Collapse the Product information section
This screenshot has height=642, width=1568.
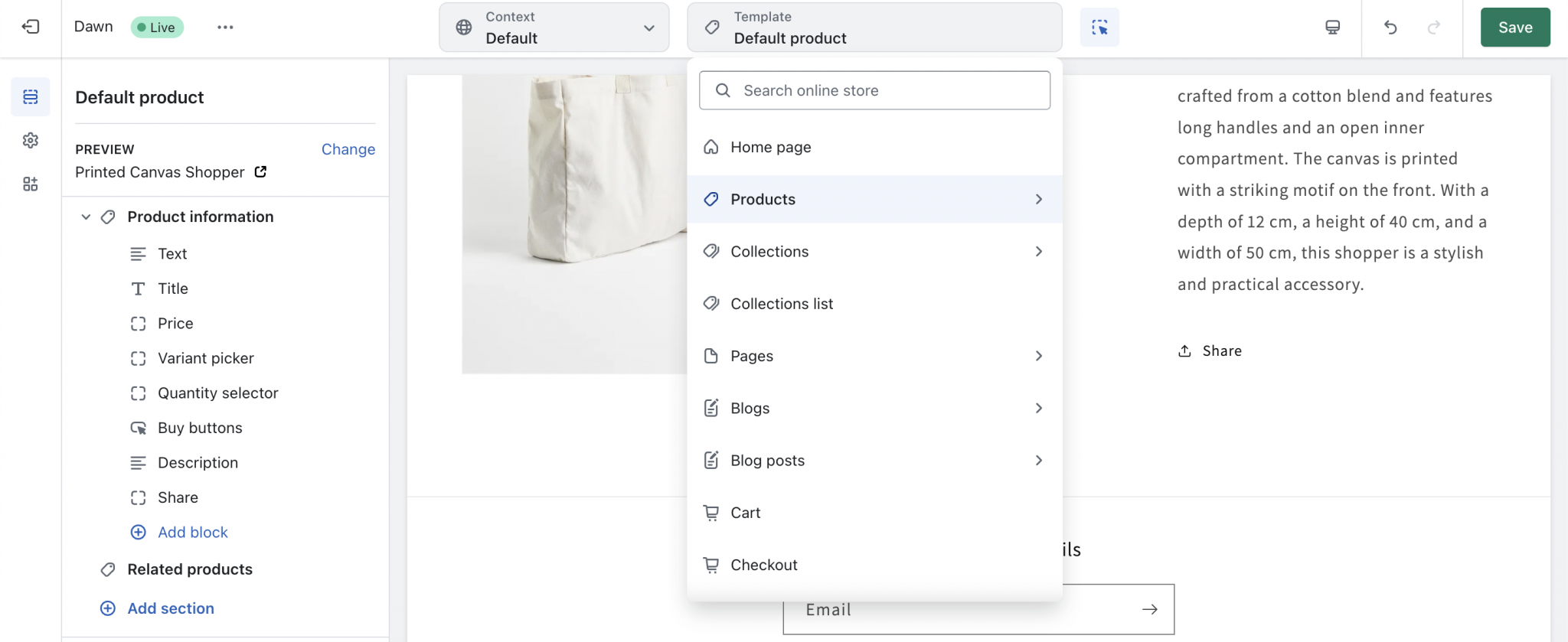pyautogui.click(x=86, y=217)
